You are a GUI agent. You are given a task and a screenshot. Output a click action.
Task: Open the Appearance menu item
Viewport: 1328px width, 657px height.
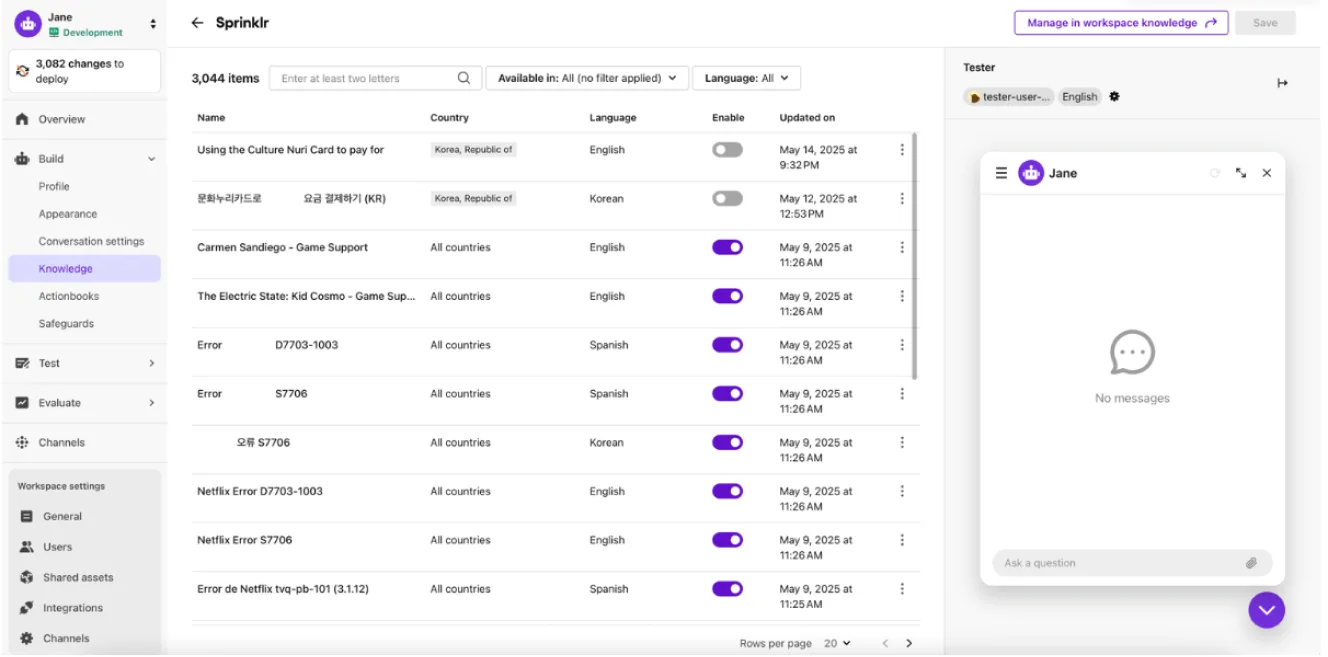point(68,214)
